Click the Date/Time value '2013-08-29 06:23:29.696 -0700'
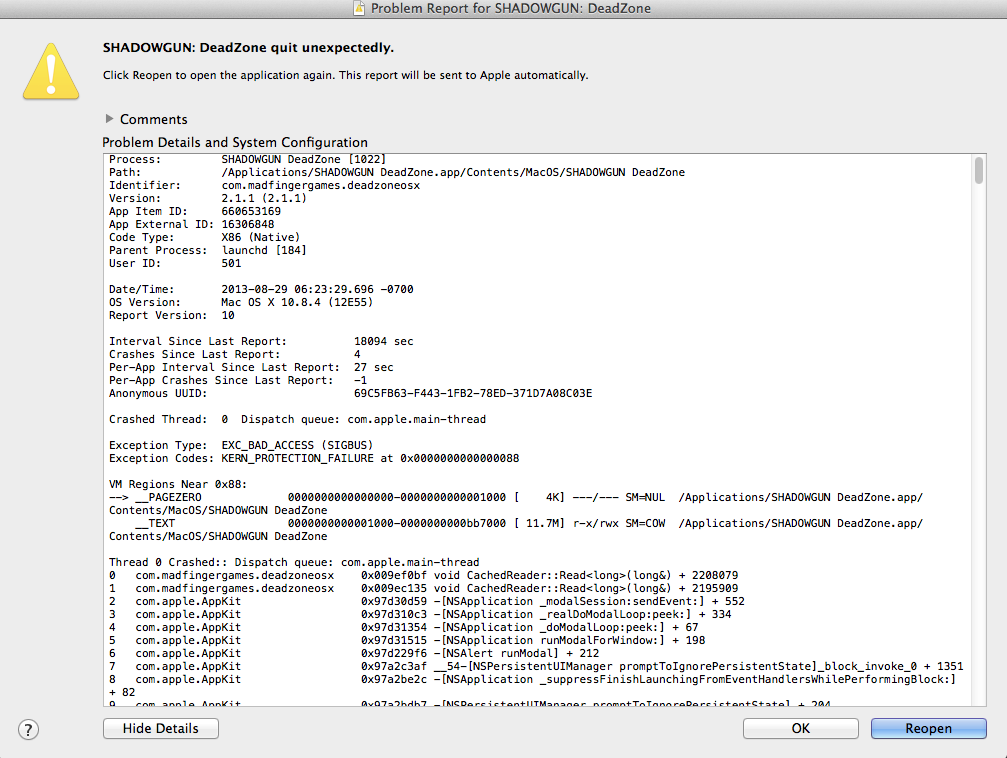The height and width of the screenshot is (758, 1007). pyautogui.click(x=317, y=289)
